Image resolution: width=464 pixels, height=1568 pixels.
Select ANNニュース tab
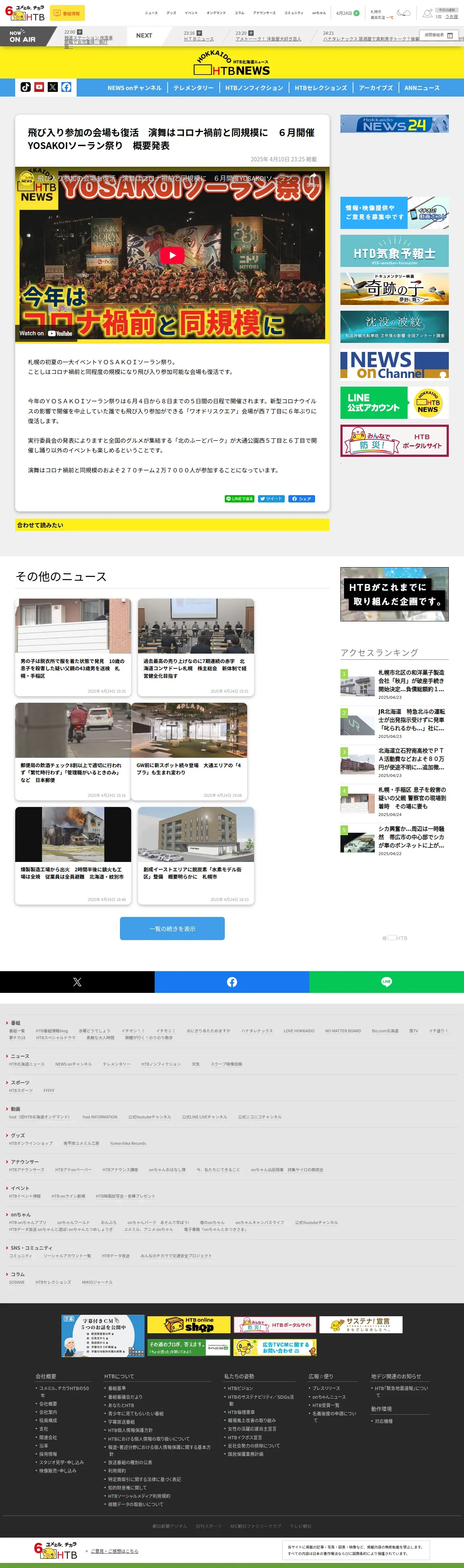tap(422, 88)
